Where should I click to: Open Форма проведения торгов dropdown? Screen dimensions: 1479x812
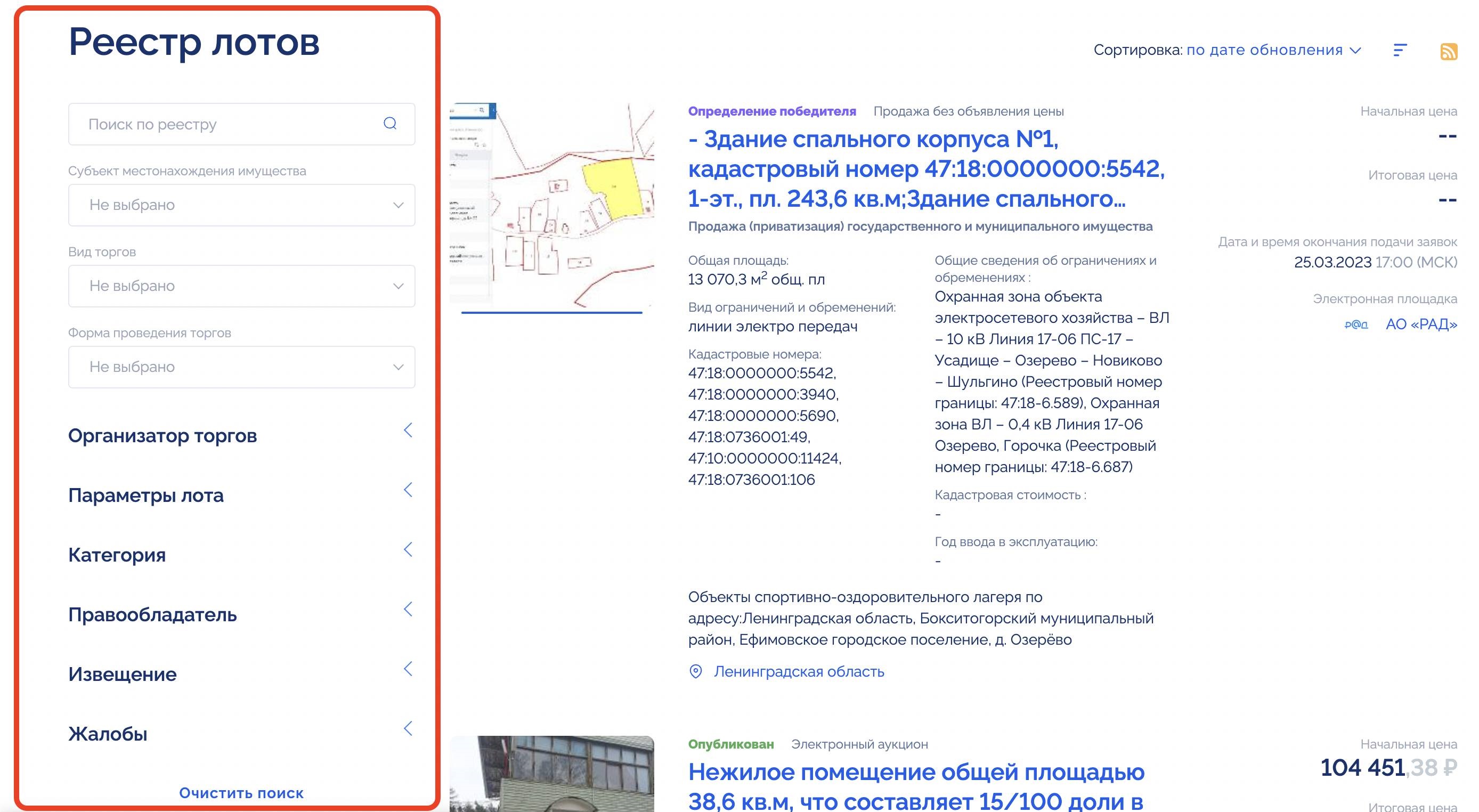(x=242, y=367)
